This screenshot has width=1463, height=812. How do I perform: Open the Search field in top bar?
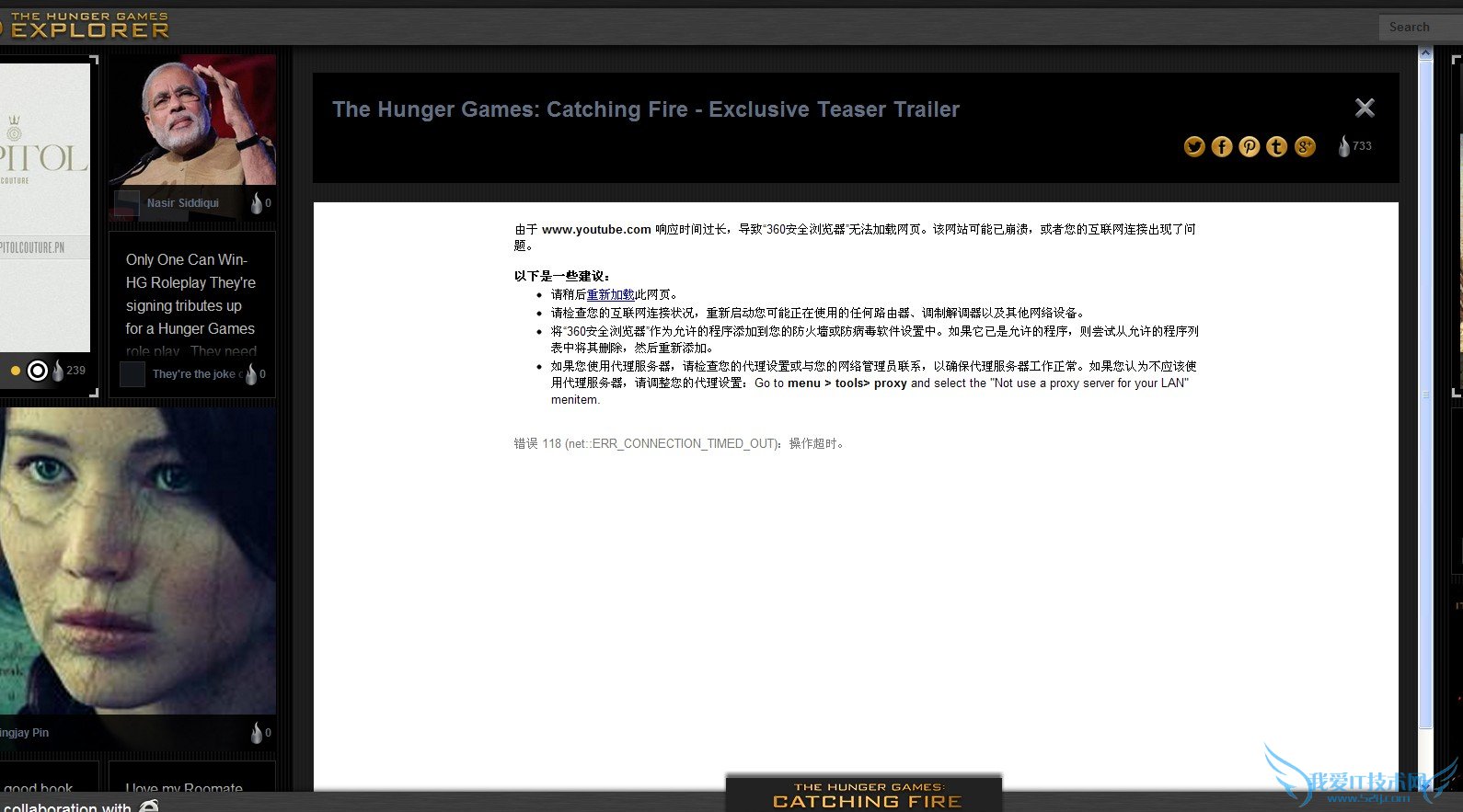tap(1417, 28)
